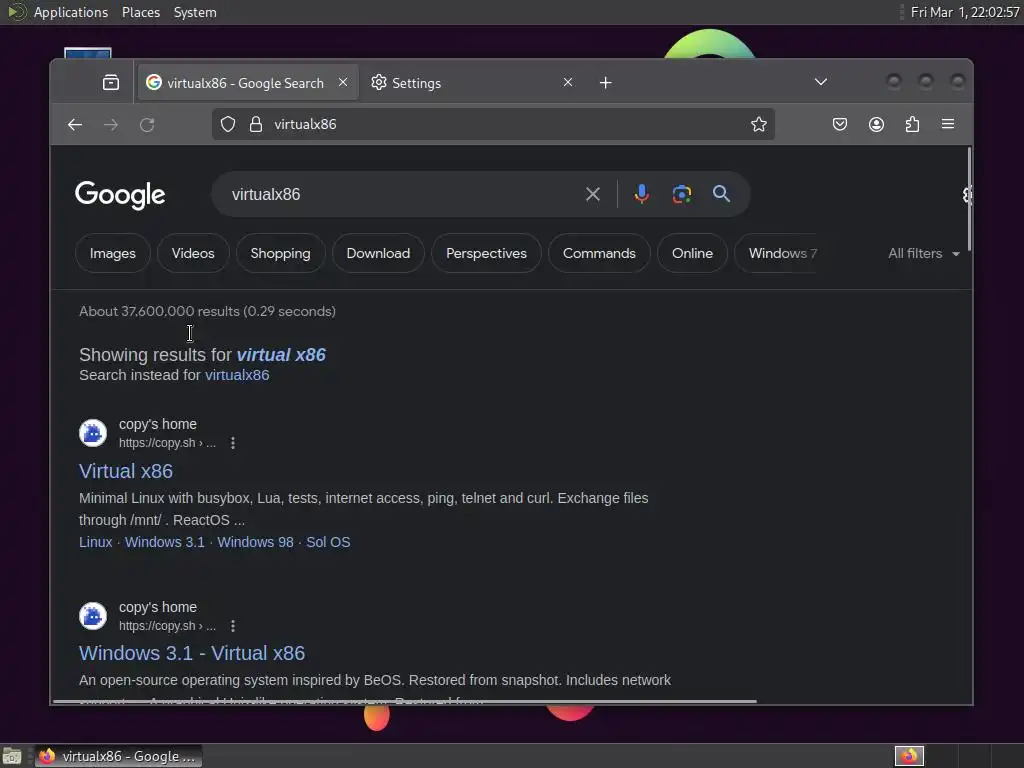
Task: Select the virtualx86 - Google Search tab
Action: coord(247,83)
